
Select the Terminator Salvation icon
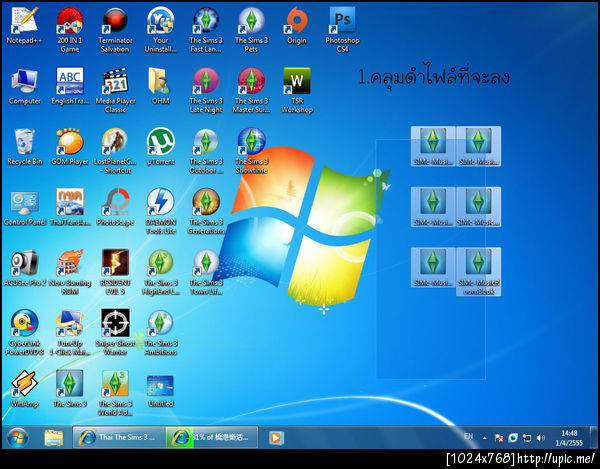pos(115,30)
